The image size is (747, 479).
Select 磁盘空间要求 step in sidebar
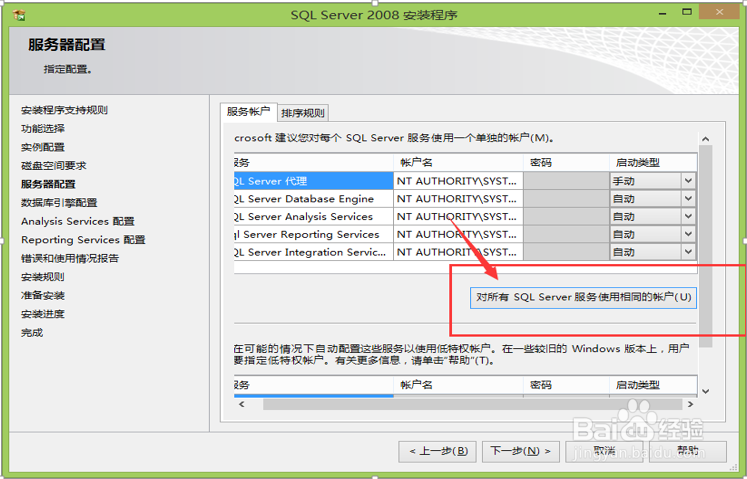[x=54, y=166]
